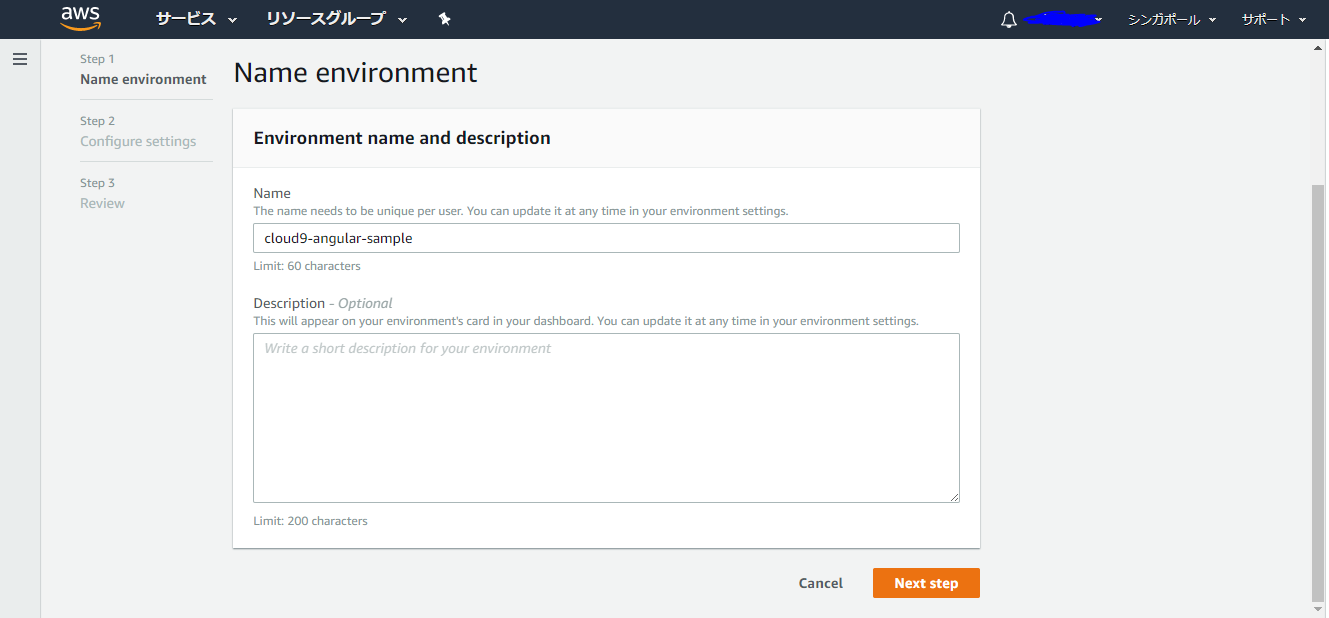Go to Step 2 Configure settings
1329x618 pixels.
tap(138, 141)
